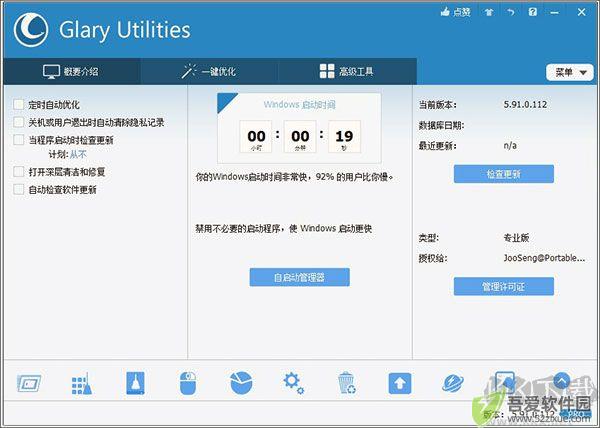
Task: Click the n/a value beside 最近更新
Action: [510, 146]
